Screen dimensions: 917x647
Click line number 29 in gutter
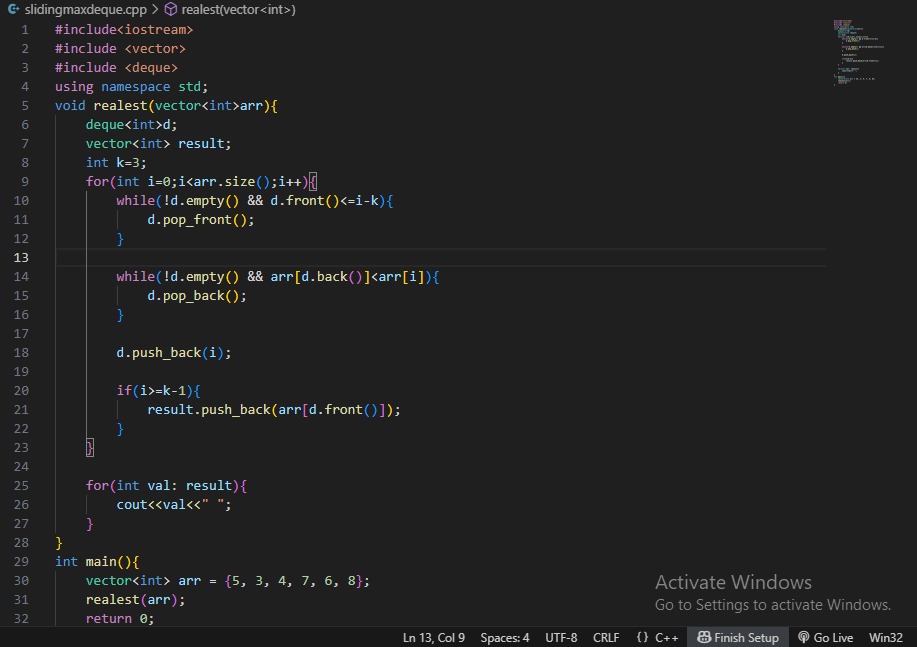pyautogui.click(x=21, y=562)
